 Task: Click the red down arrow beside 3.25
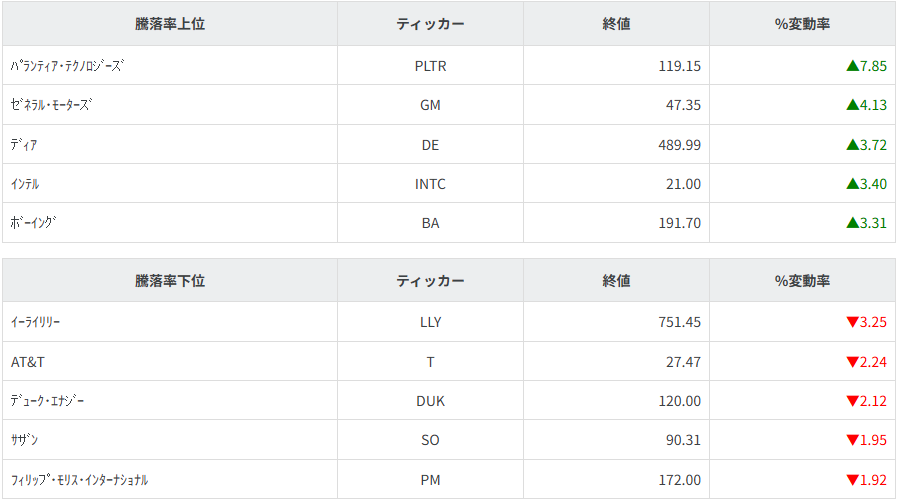852,322
